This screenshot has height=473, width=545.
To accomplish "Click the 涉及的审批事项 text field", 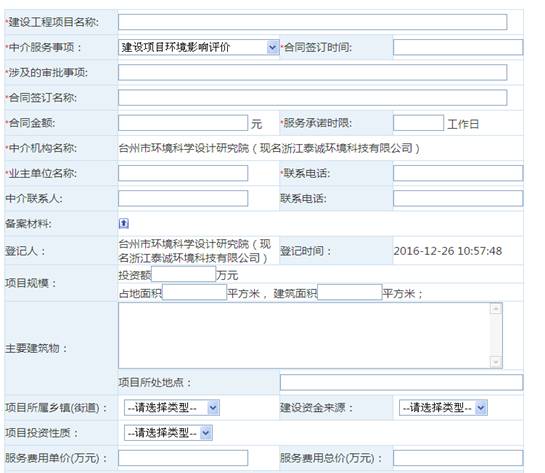I will click(x=312, y=72).
